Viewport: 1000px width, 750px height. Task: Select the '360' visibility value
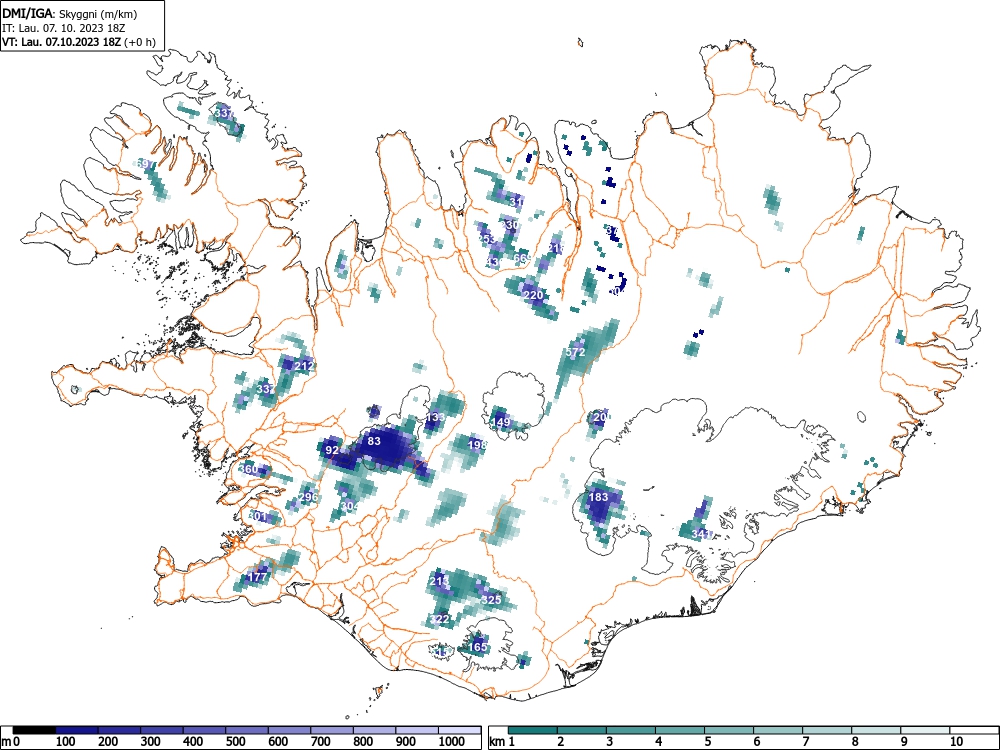[248, 469]
